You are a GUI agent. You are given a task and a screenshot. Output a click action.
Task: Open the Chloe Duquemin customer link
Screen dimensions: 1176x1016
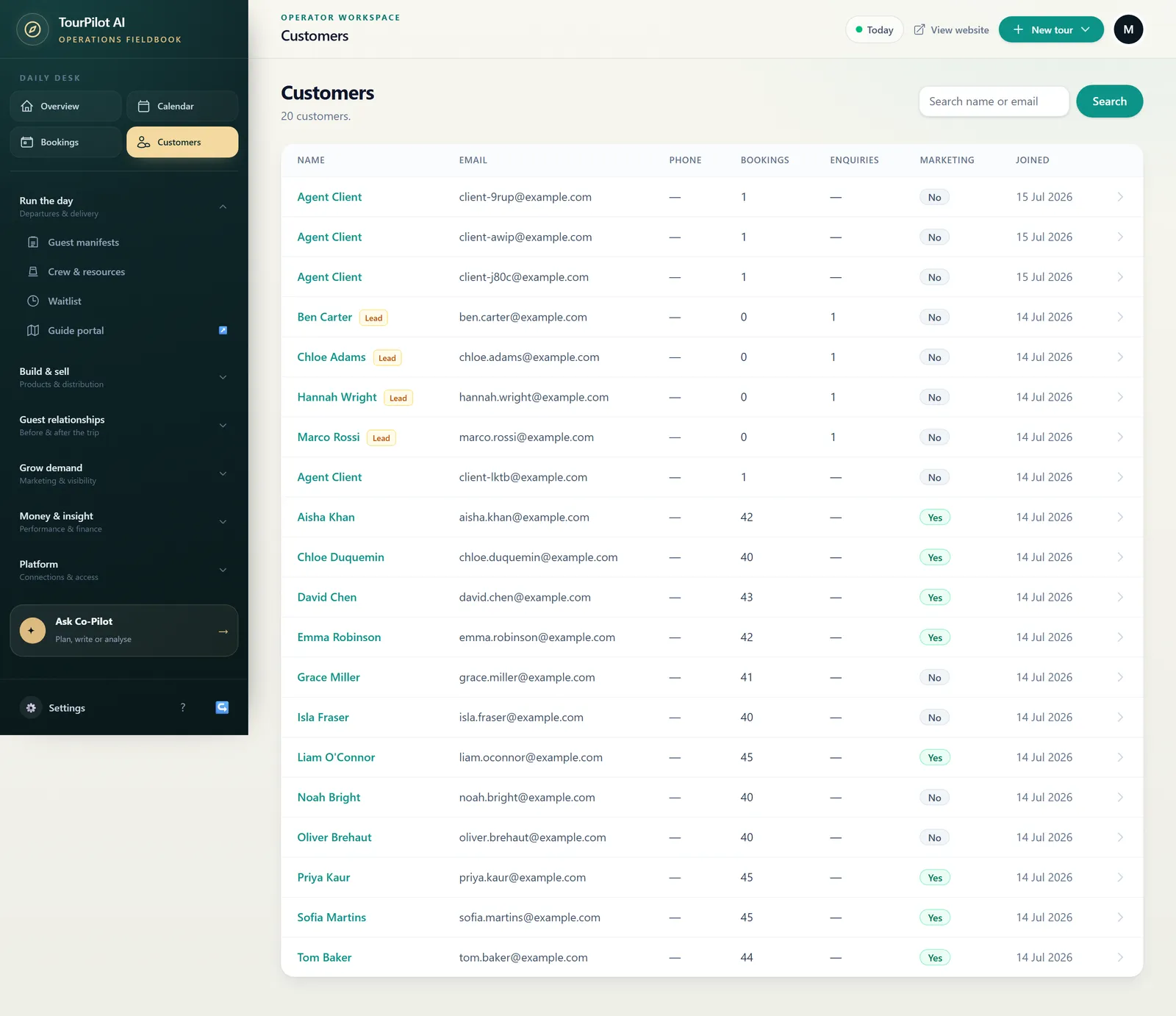(340, 557)
